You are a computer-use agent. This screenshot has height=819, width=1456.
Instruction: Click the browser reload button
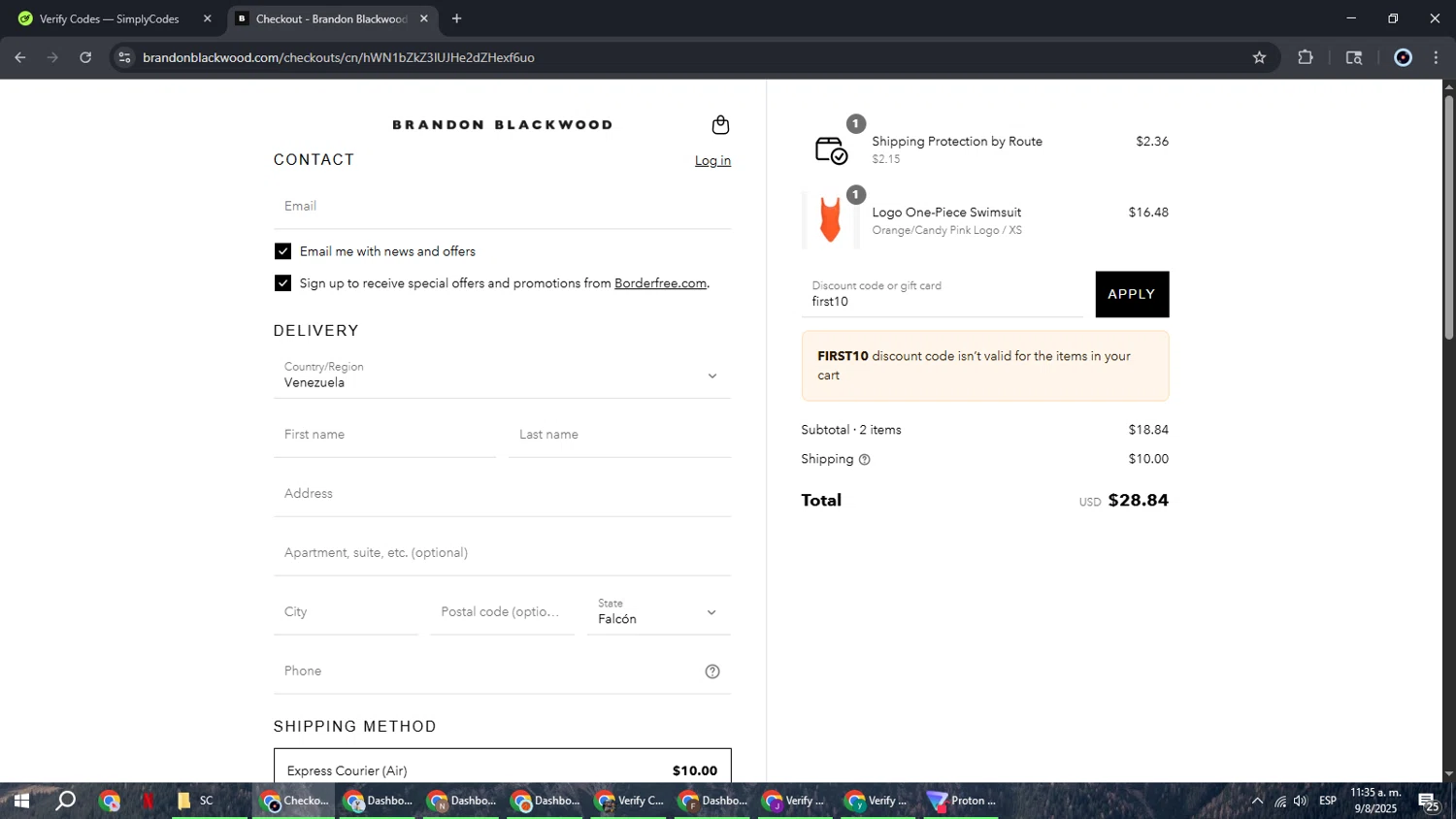pyautogui.click(x=85, y=57)
